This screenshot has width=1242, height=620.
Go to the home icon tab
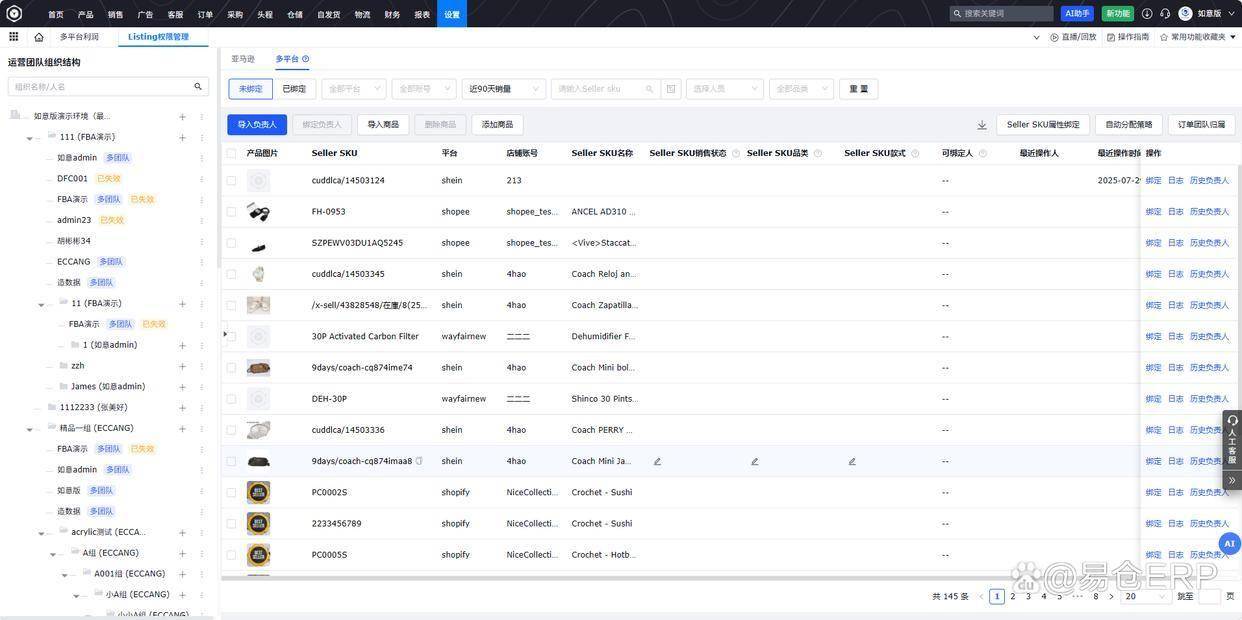[39, 37]
